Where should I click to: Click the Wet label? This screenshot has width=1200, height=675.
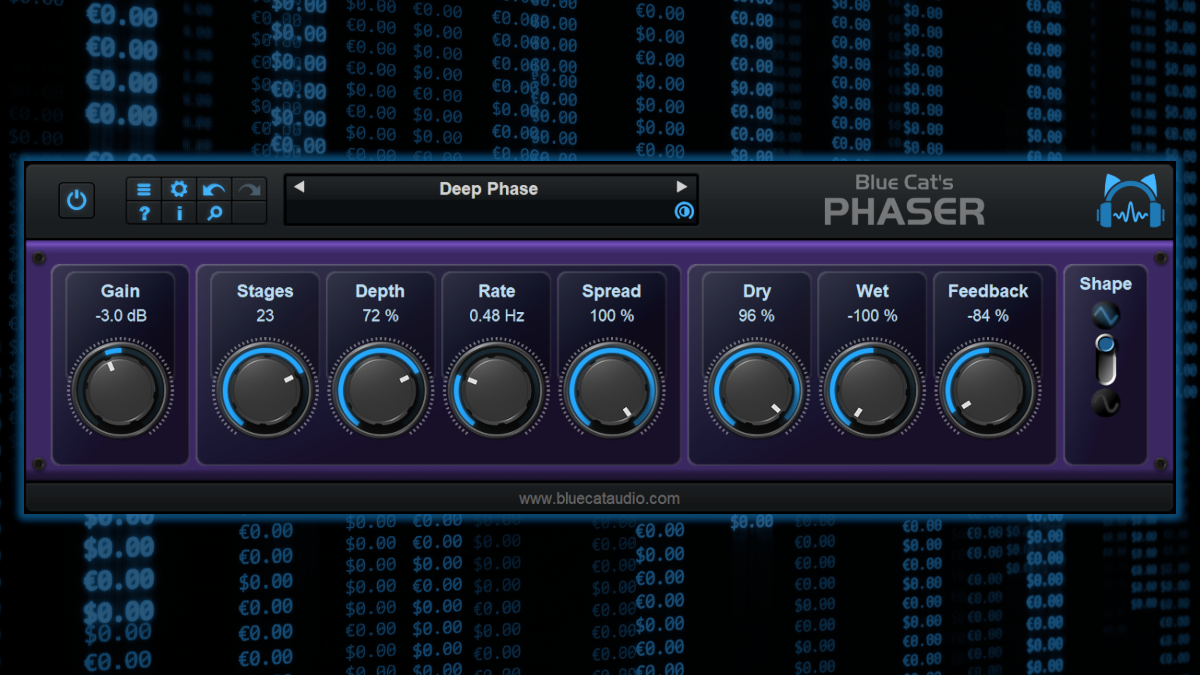pos(873,291)
